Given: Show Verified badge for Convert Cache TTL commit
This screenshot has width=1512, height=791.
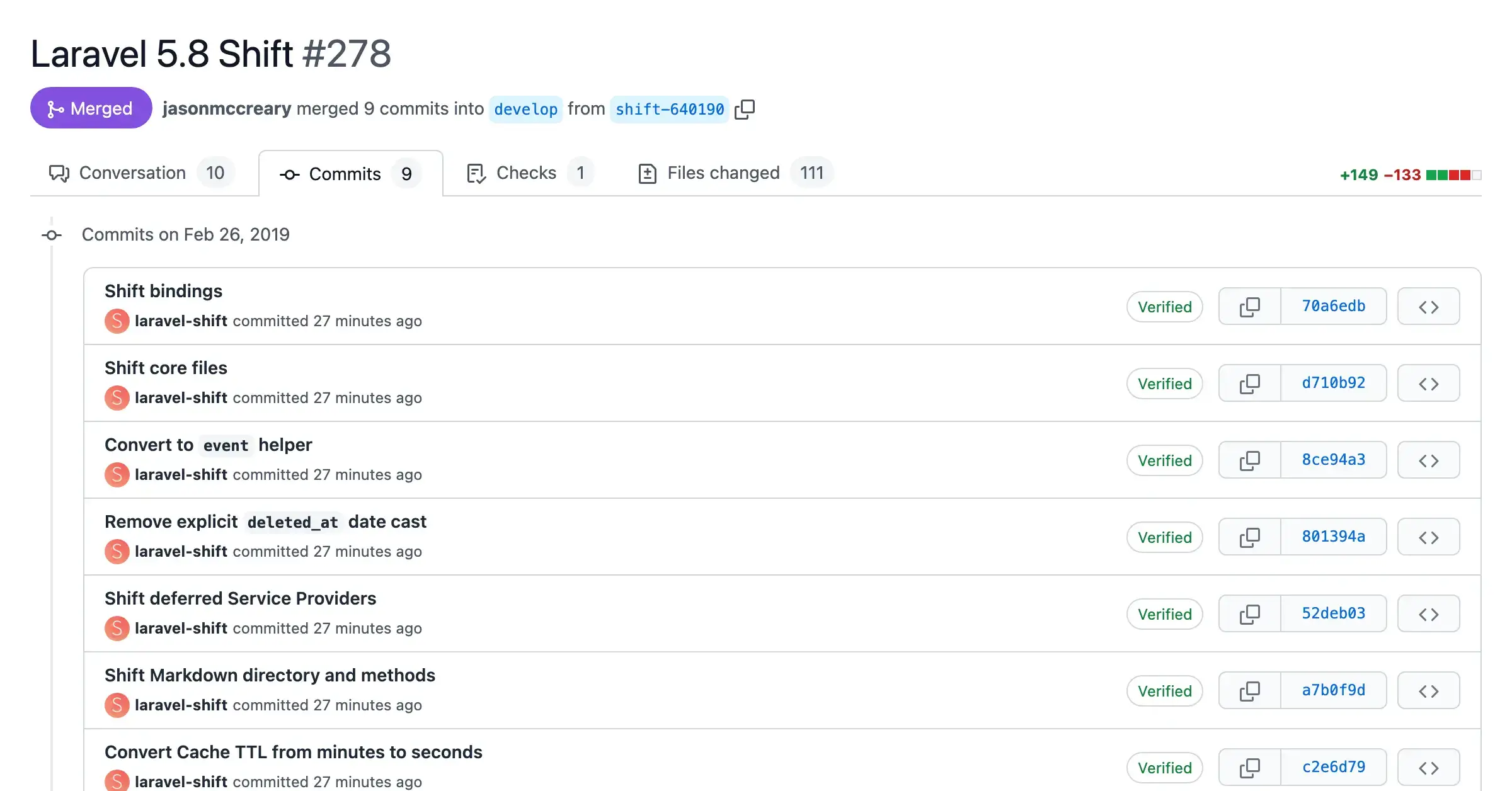Looking at the screenshot, I should pos(1164,768).
